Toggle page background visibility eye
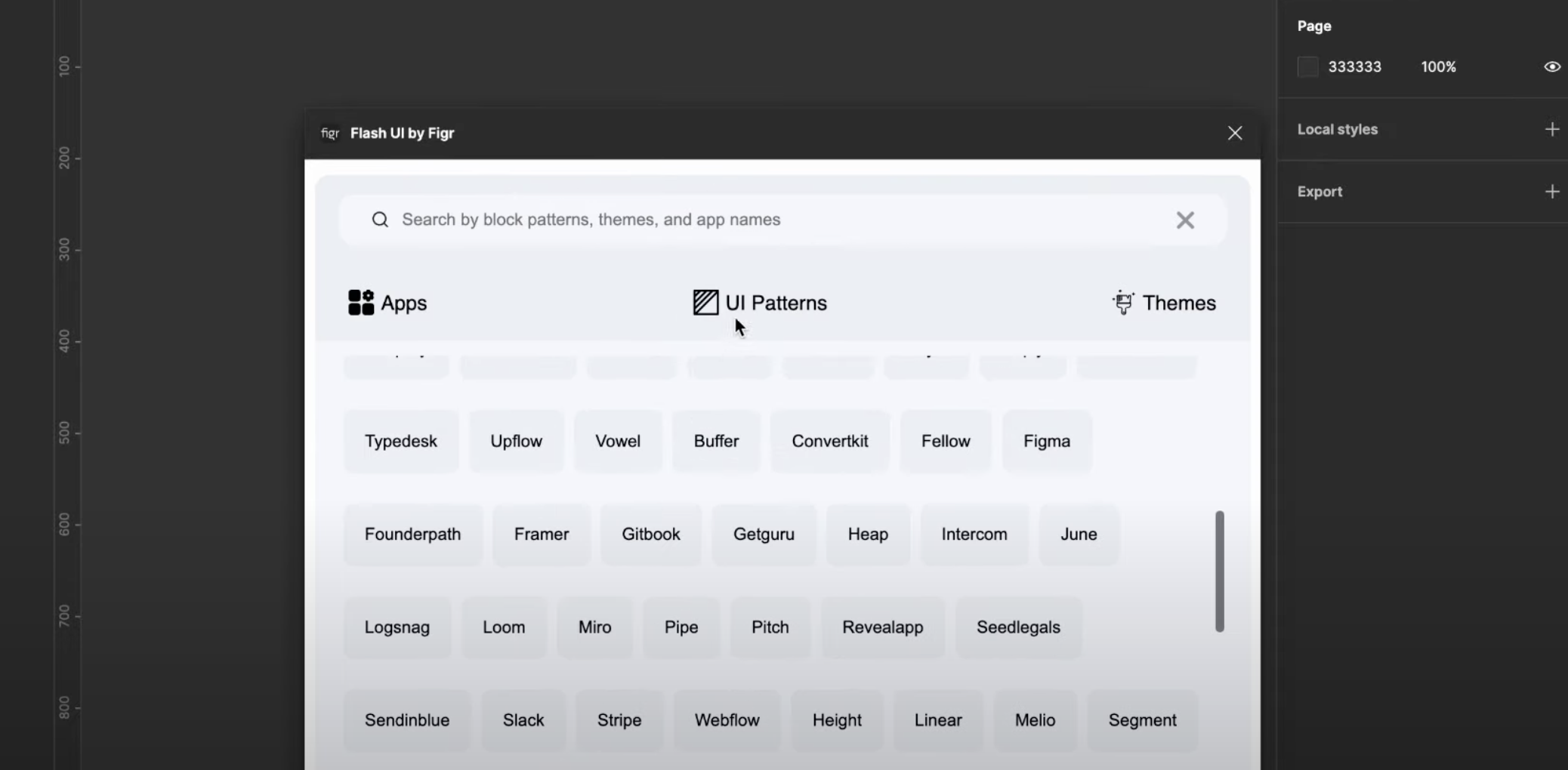 coord(1552,66)
